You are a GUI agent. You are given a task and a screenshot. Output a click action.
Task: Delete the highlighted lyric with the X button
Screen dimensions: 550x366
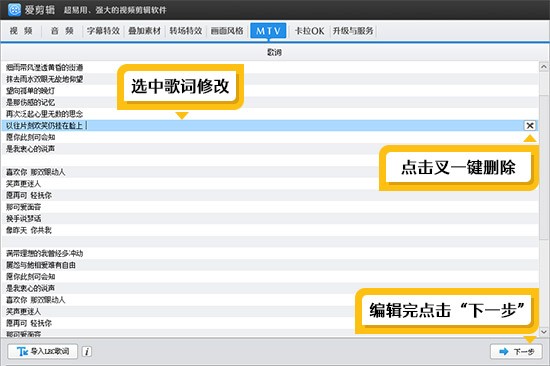coord(530,125)
